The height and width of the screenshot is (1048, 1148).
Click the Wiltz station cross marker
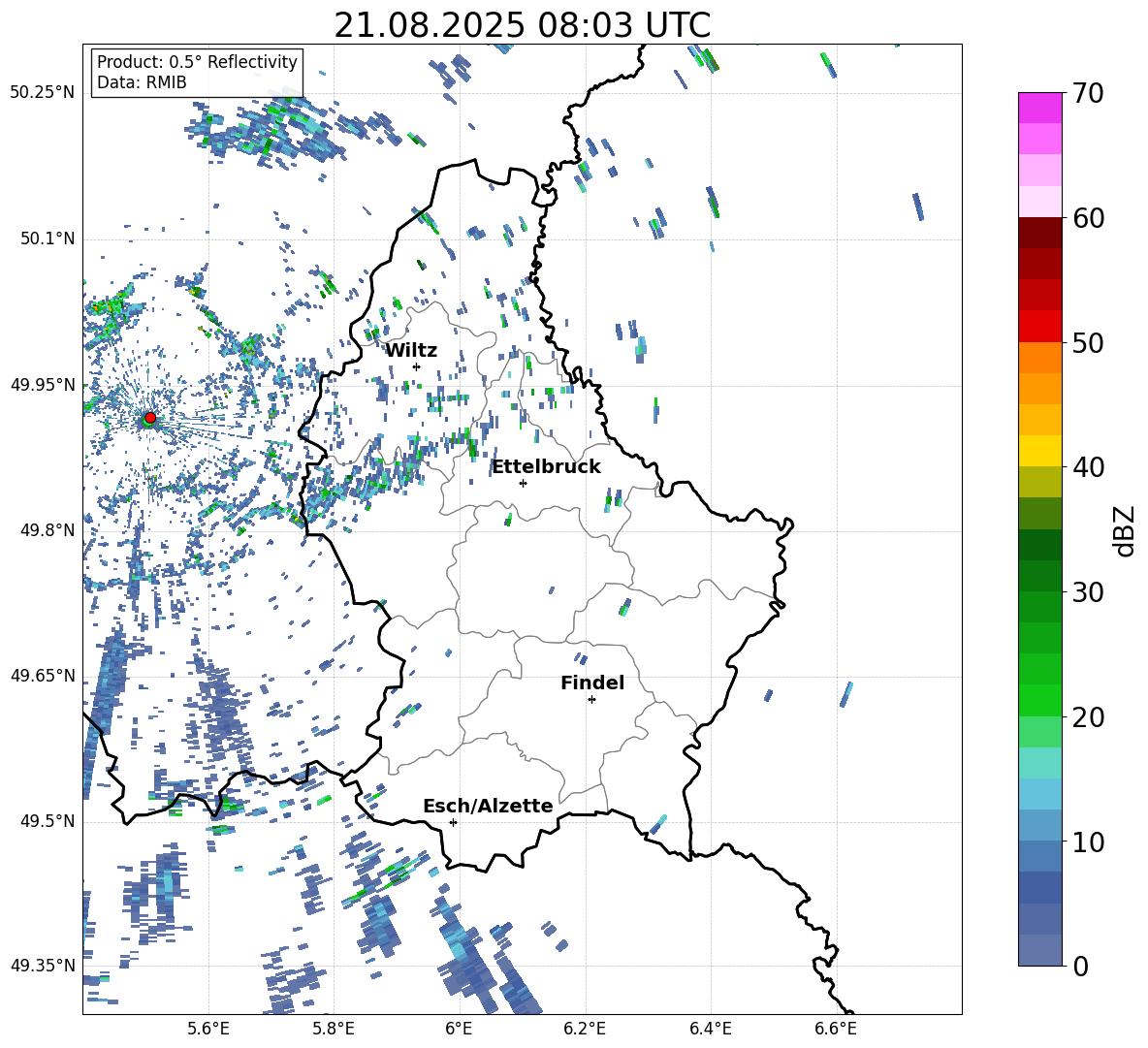click(x=417, y=366)
